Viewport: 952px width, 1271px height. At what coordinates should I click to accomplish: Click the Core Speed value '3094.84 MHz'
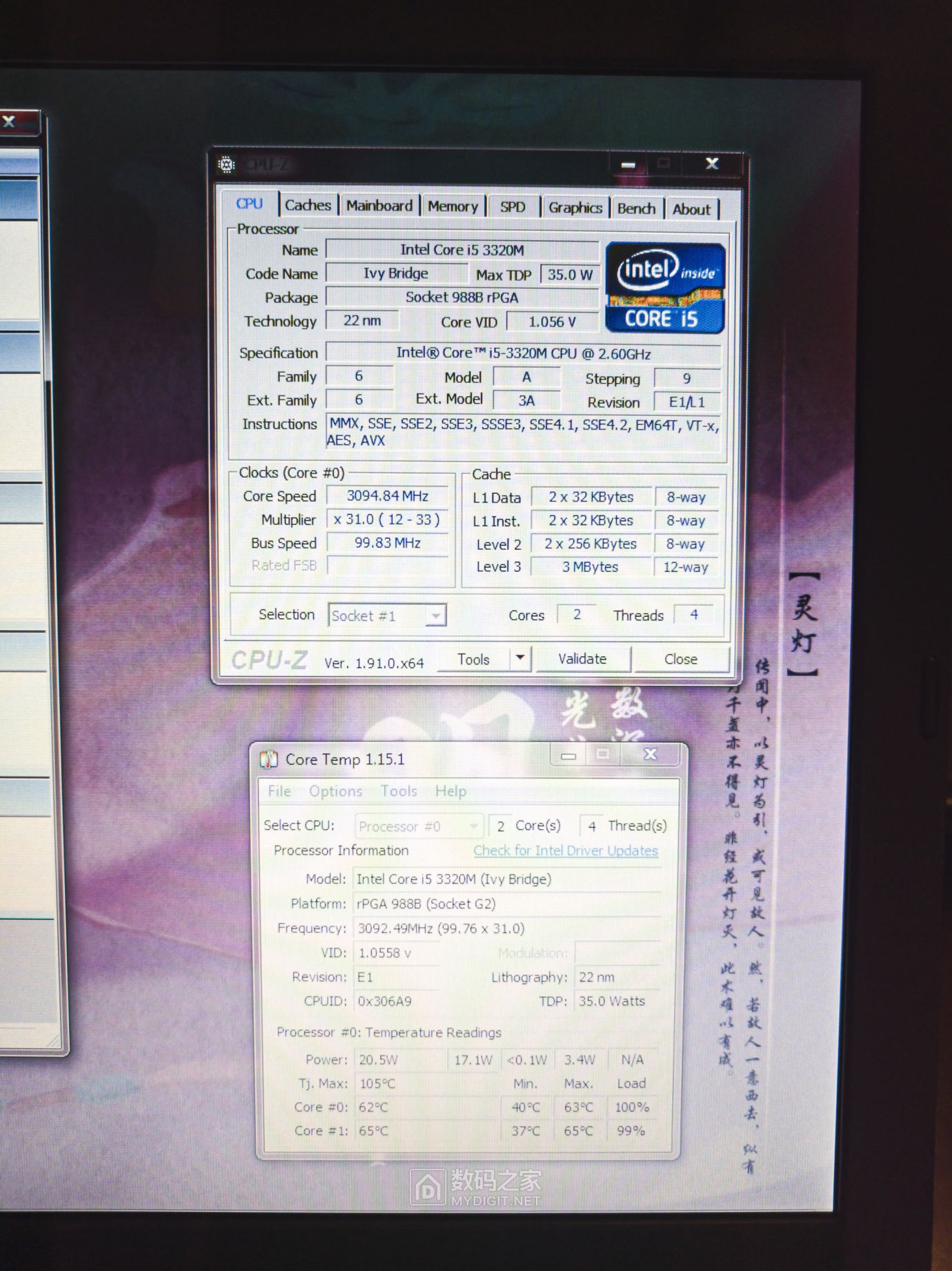click(x=388, y=496)
